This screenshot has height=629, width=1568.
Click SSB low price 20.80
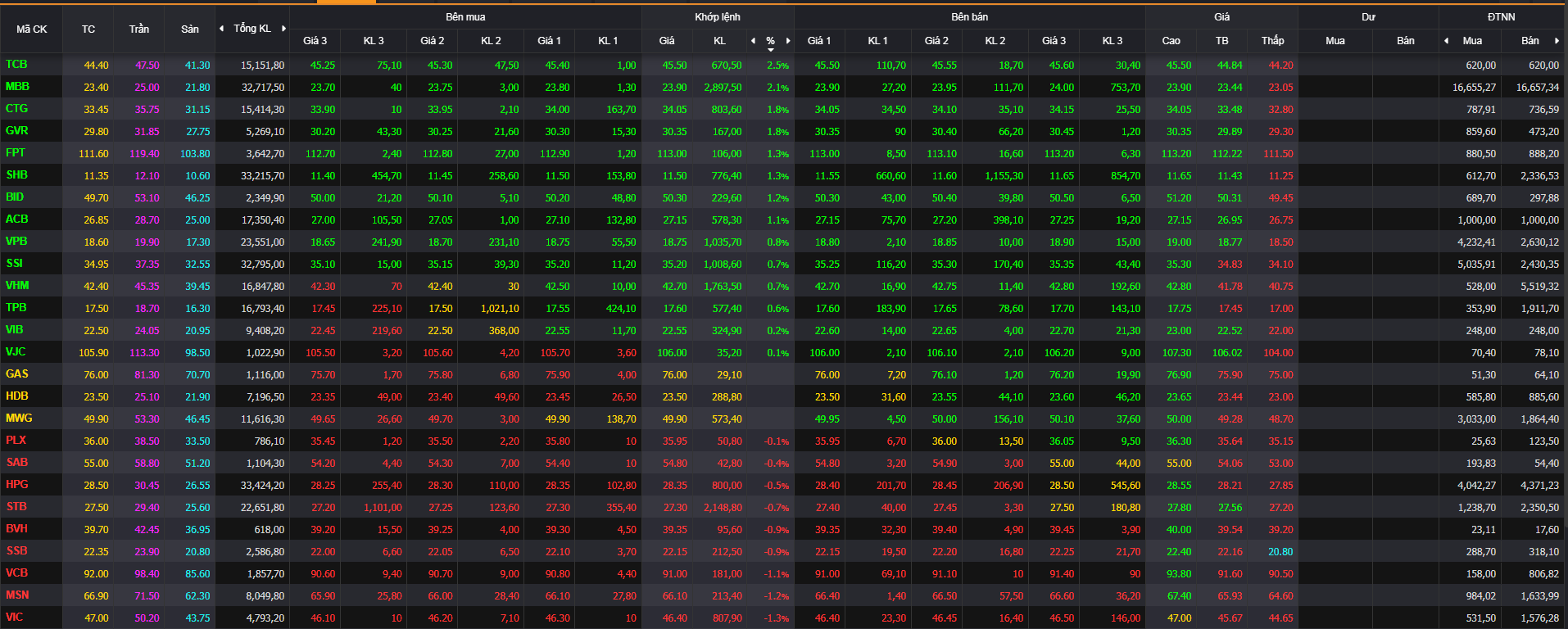[x=1281, y=552]
